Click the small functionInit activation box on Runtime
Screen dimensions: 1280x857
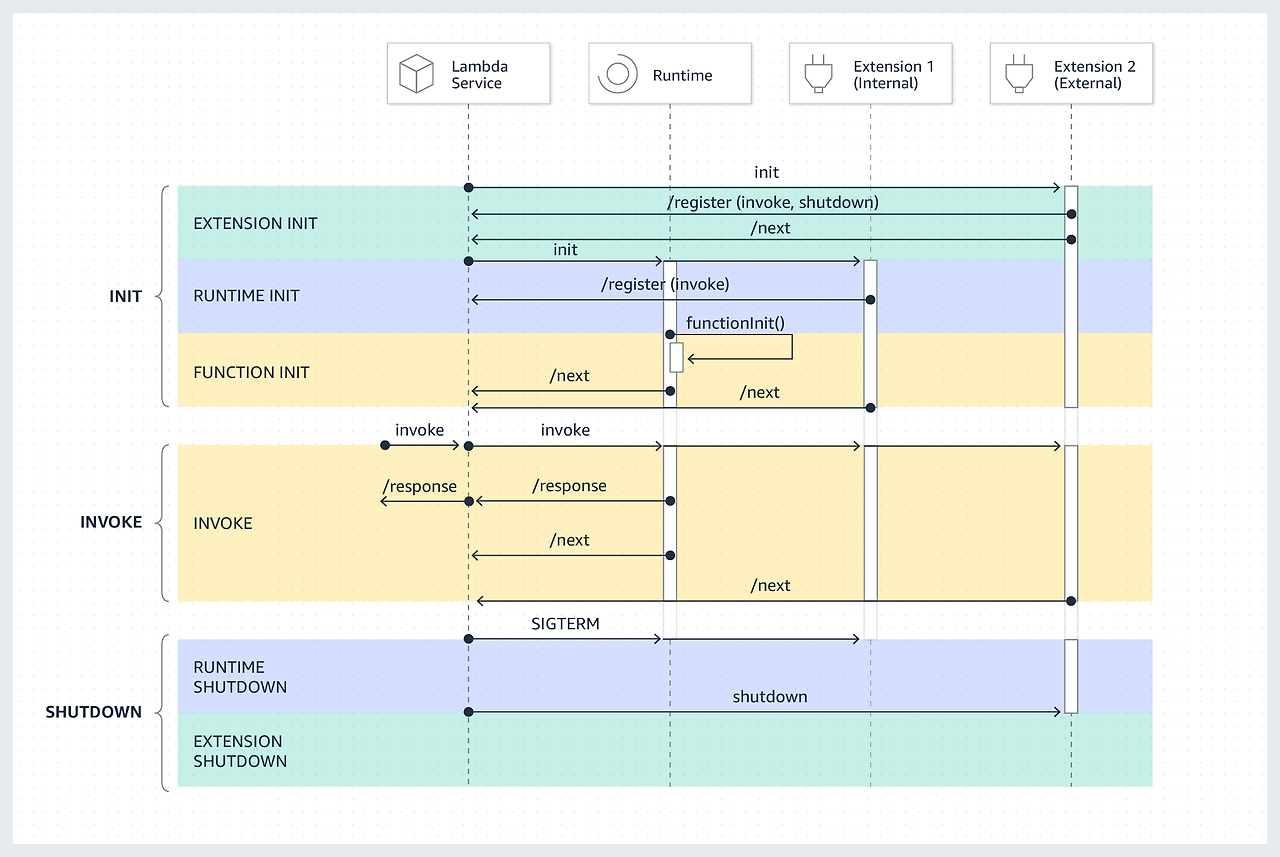(677, 357)
